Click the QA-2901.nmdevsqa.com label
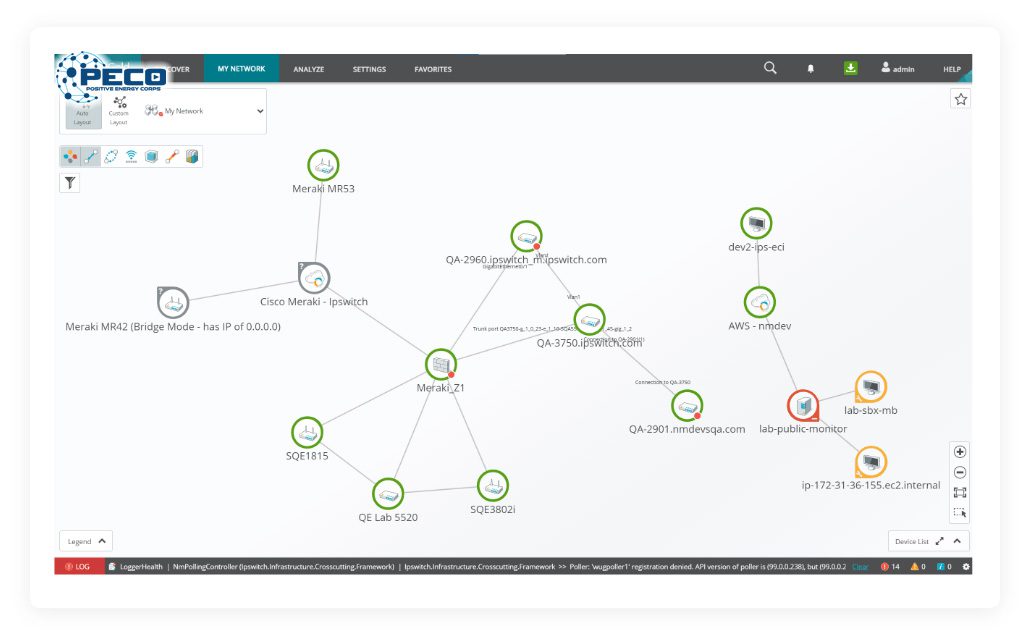This screenshot has width=1030, height=642. pyautogui.click(x=687, y=429)
